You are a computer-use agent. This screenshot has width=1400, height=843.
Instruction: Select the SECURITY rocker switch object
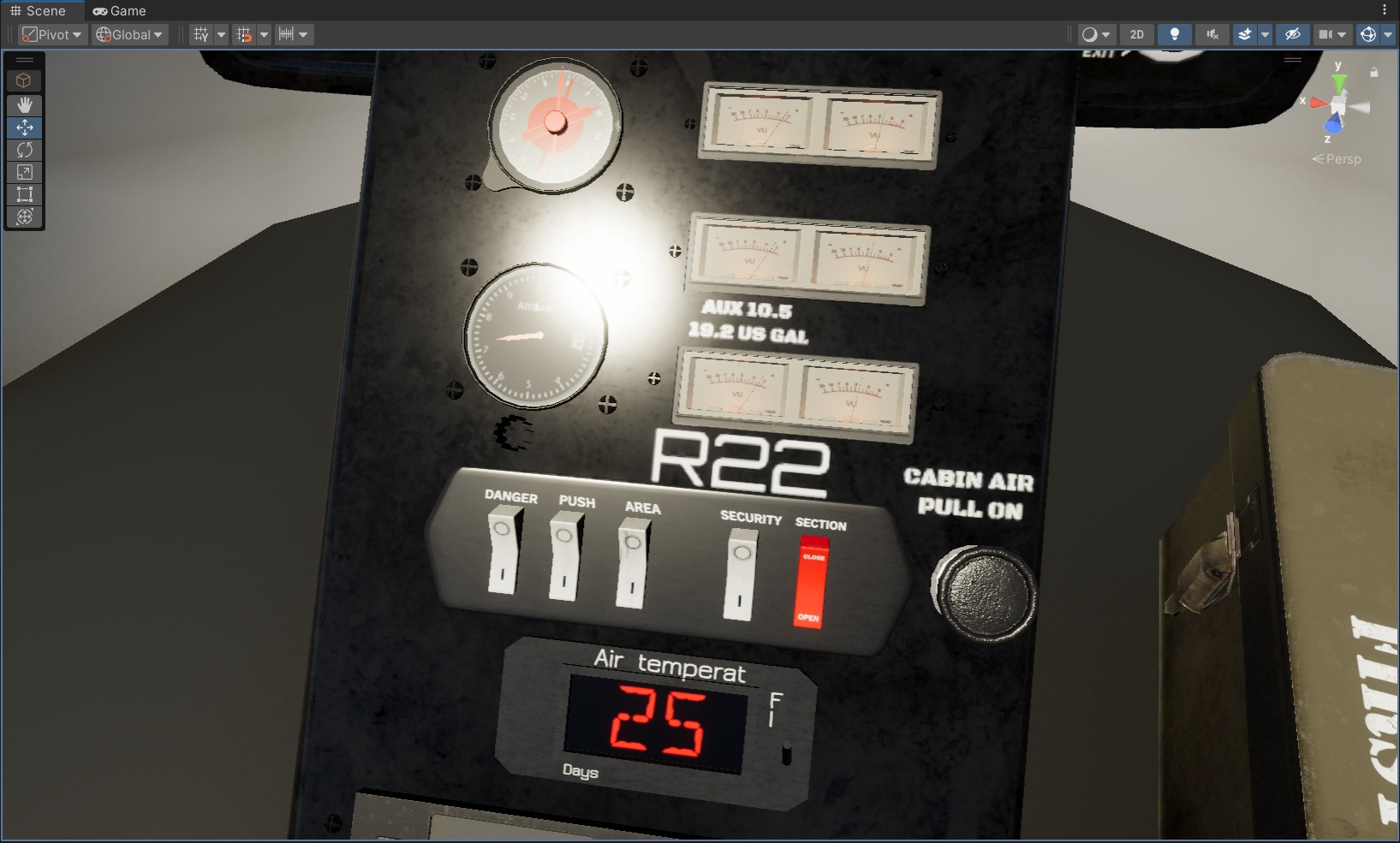(741, 574)
